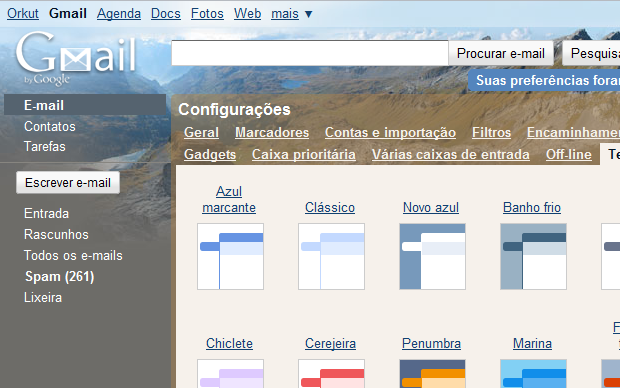Open the Off-line settings tab
The height and width of the screenshot is (388, 620).
click(569, 154)
